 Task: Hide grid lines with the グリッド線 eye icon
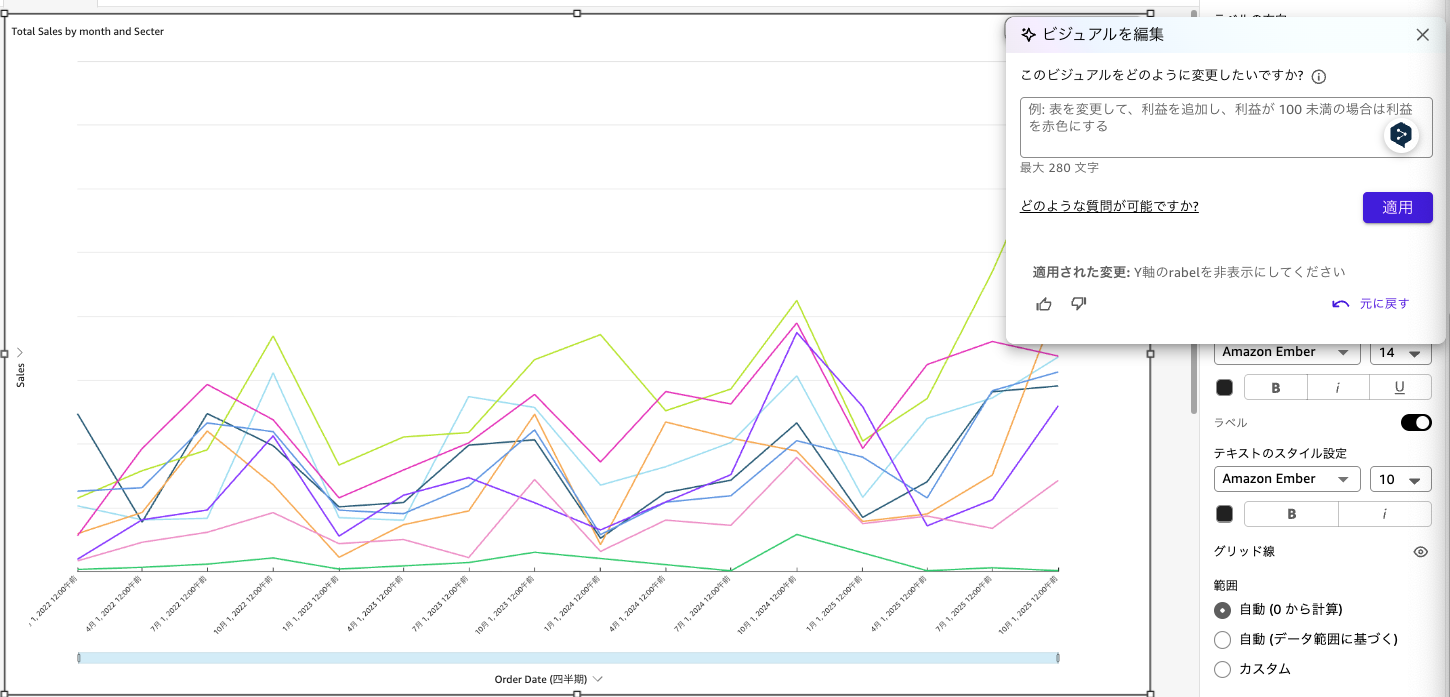[x=1420, y=552]
